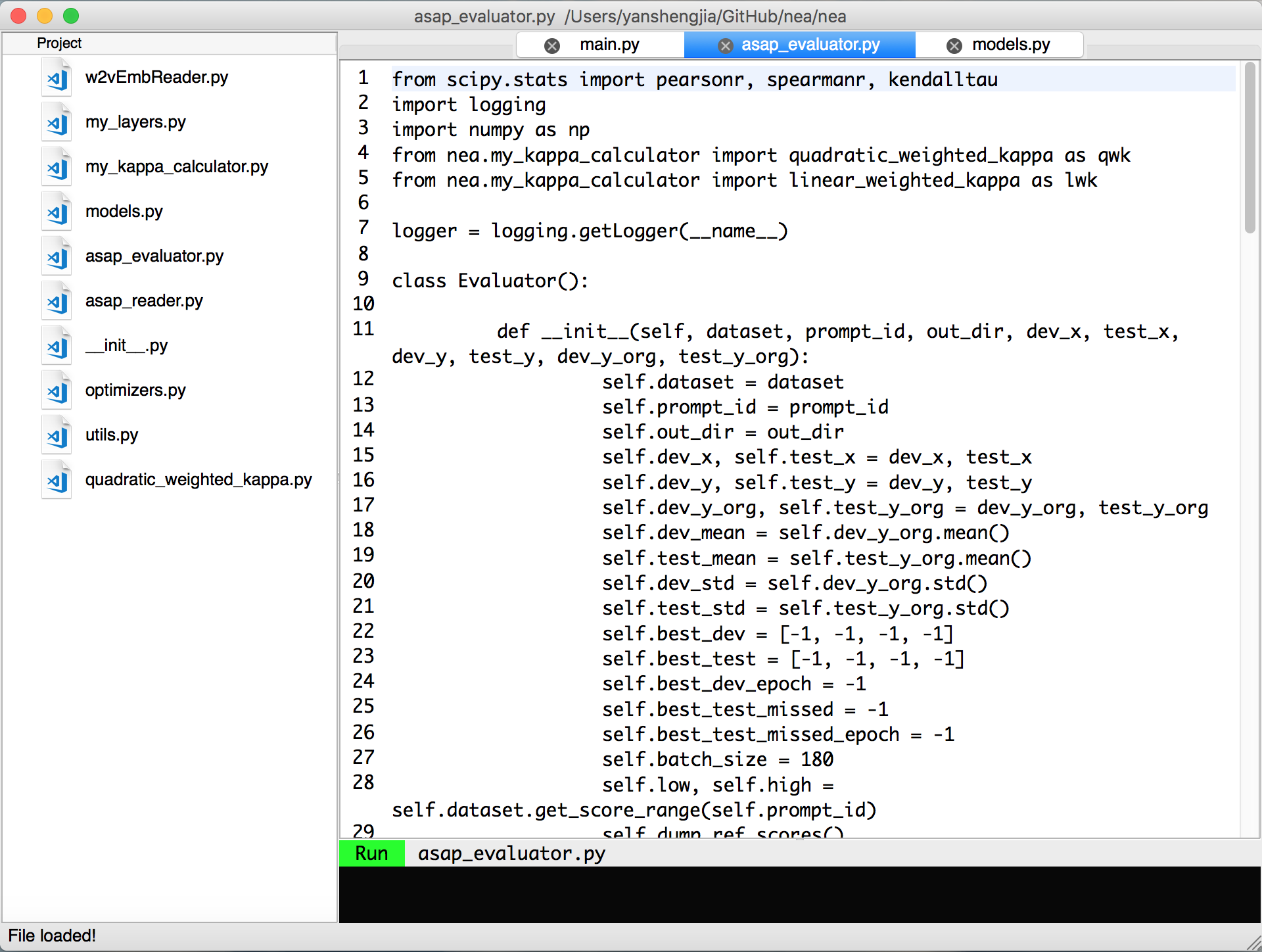The width and height of the screenshot is (1262, 952).
Task: Click the editor vertical scrollbar thumb
Action: tap(1250, 148)
